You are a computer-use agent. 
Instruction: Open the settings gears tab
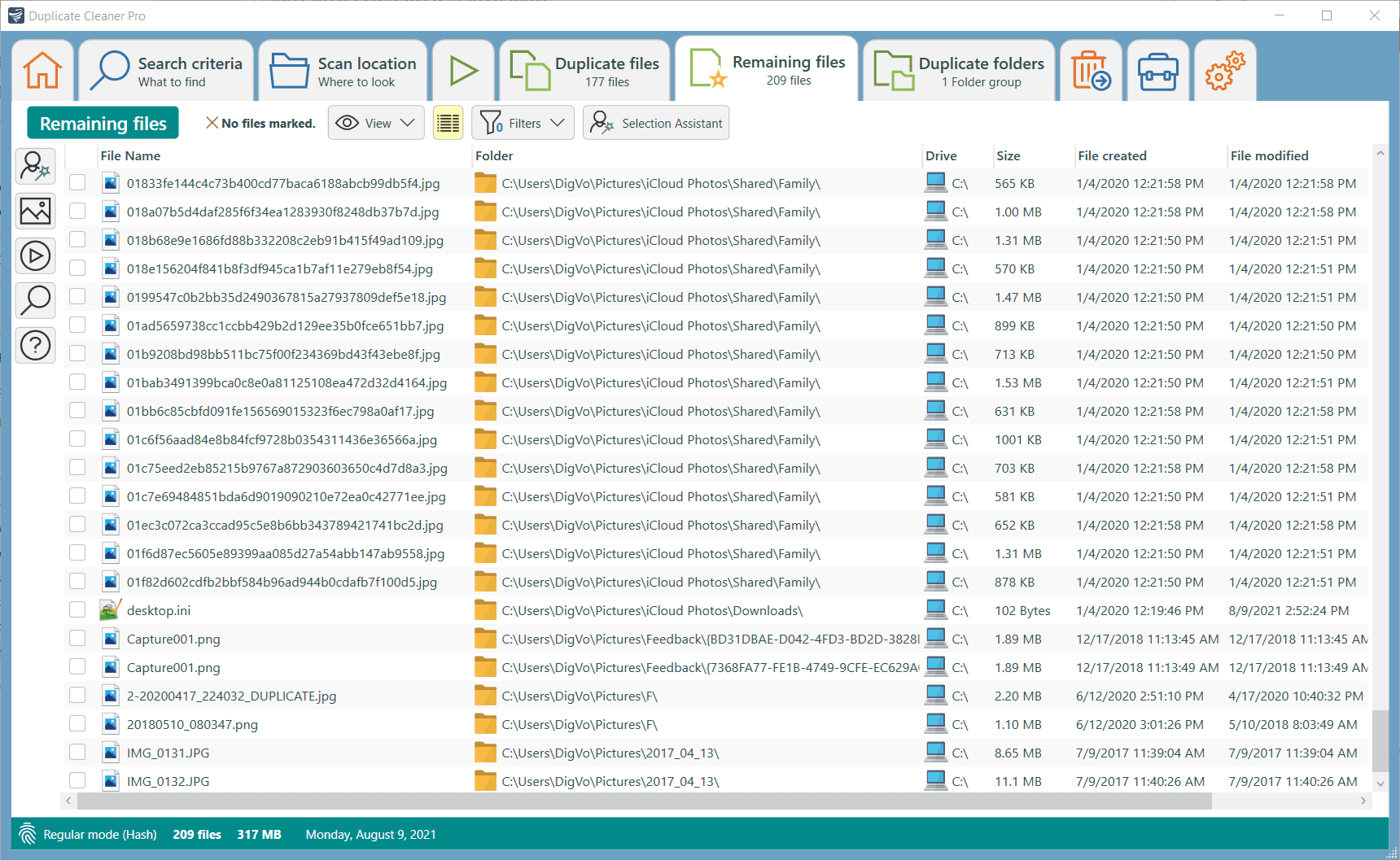coord(1225,71)
